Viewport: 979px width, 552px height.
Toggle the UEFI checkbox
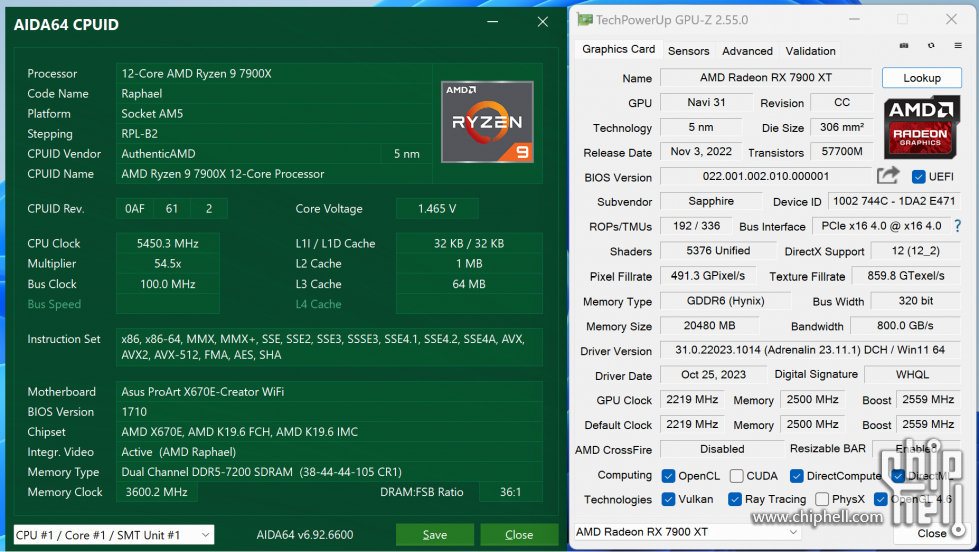[918, 177]
